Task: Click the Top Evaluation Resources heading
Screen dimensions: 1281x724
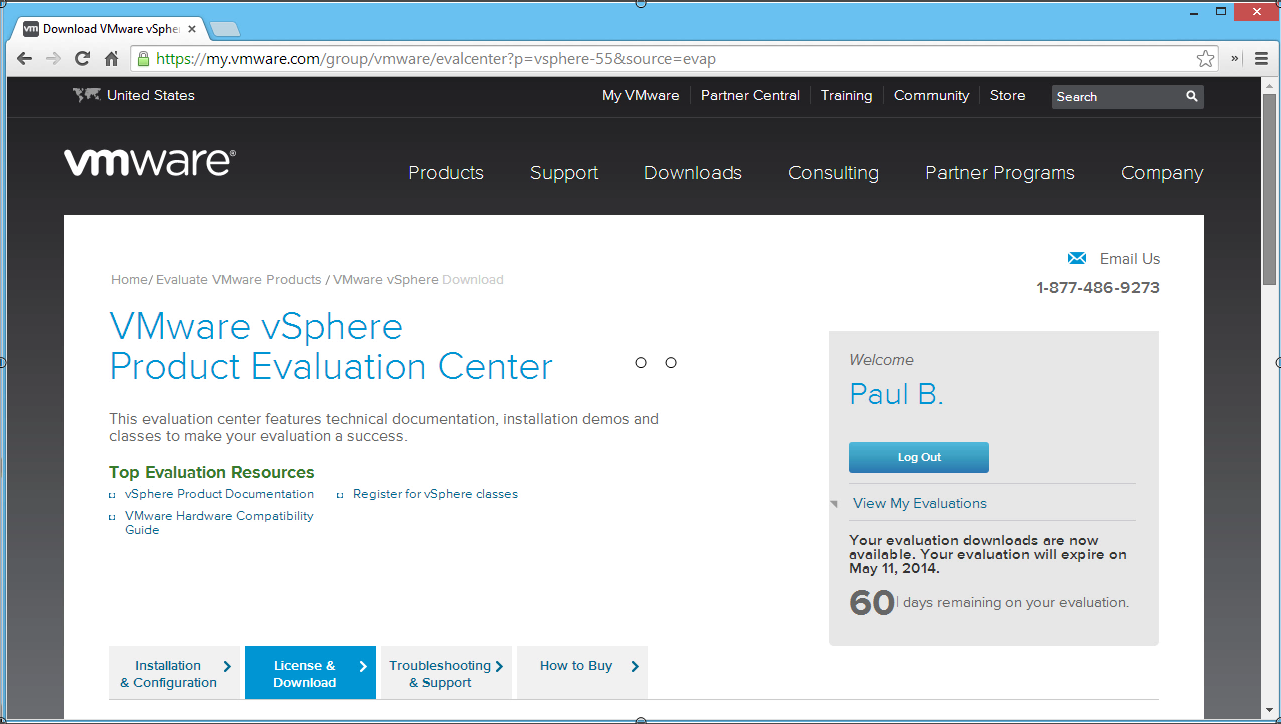Action: [212, 472]
